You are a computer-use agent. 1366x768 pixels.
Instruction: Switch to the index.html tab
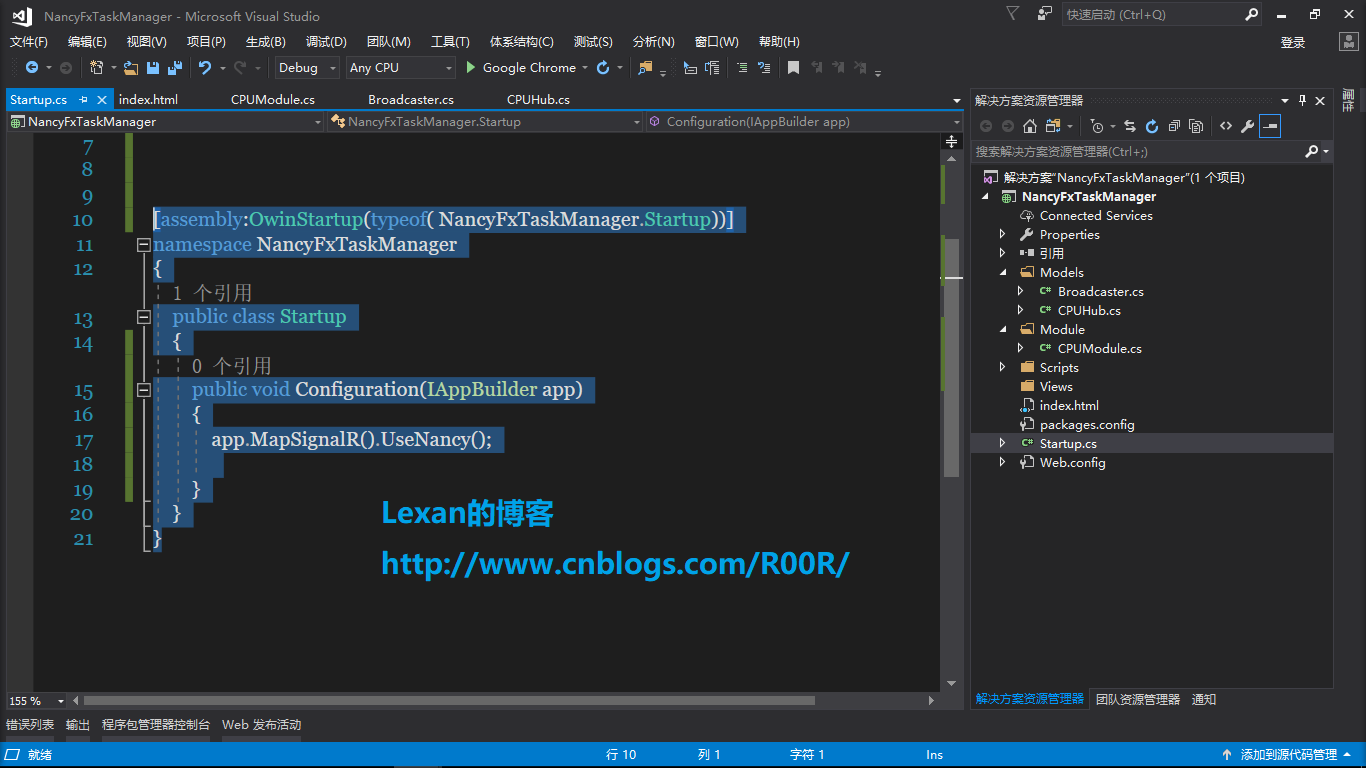148,100
